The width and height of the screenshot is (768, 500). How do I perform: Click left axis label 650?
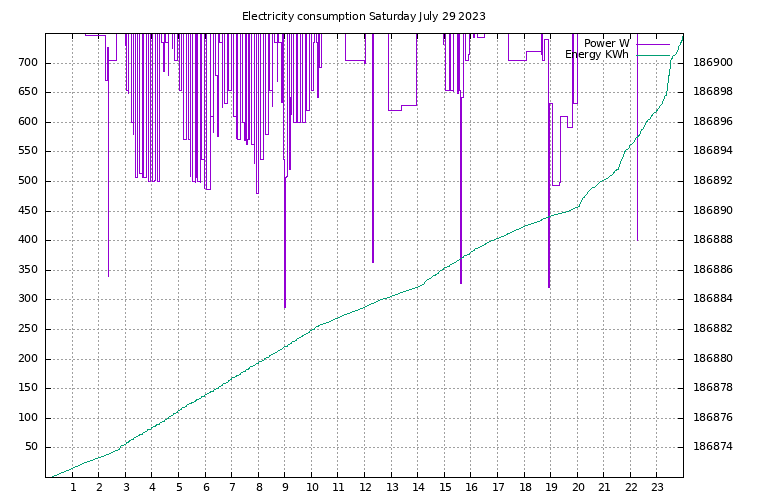coord(28,92)
